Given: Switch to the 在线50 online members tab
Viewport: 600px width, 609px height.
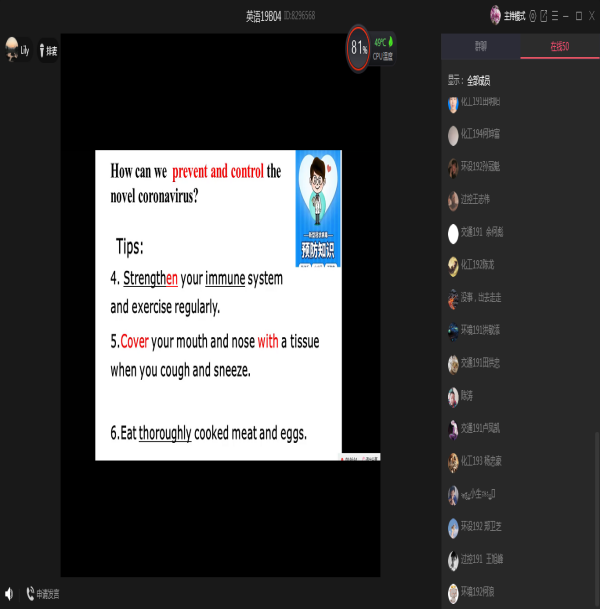Looking at the screenshot, I should point(561,47).
